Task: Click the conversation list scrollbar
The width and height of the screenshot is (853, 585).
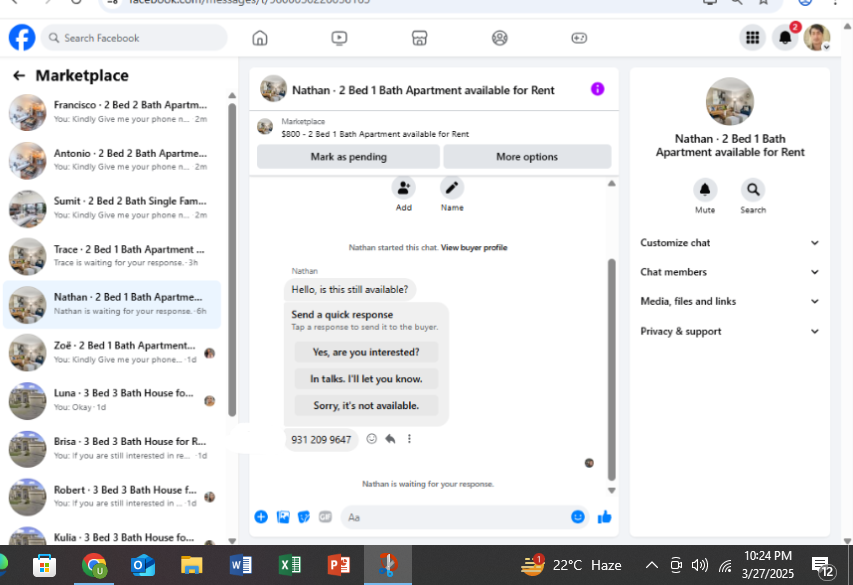Action: click(232, 260)
